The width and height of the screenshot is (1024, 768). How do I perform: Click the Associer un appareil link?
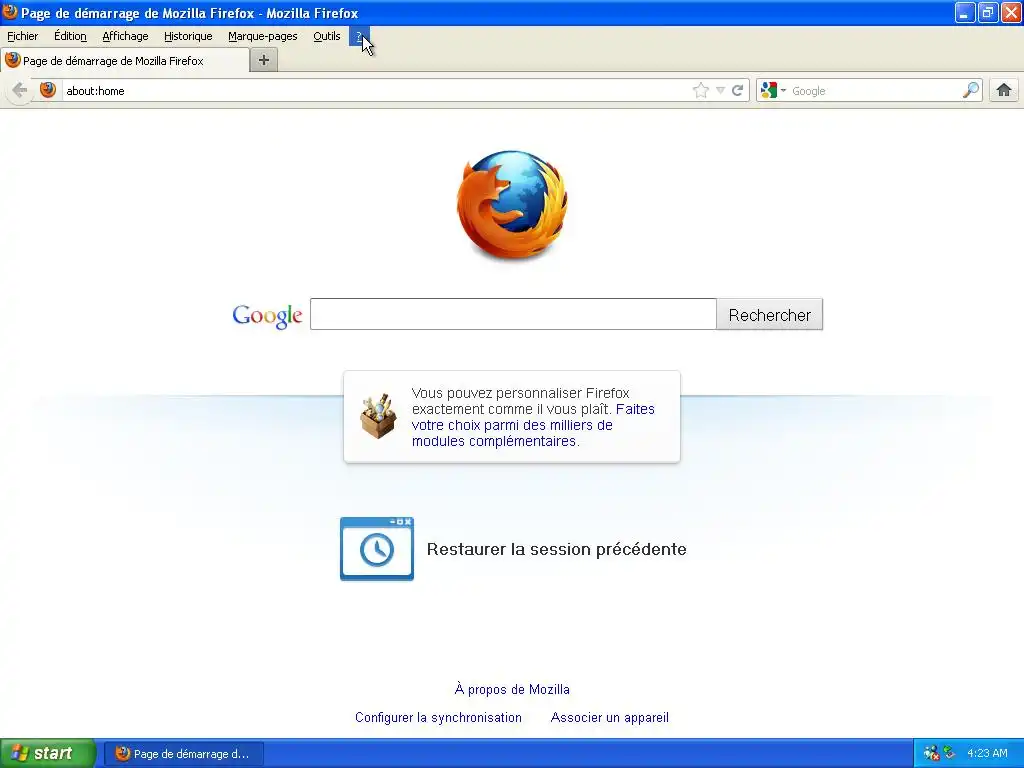pos(609,717)
